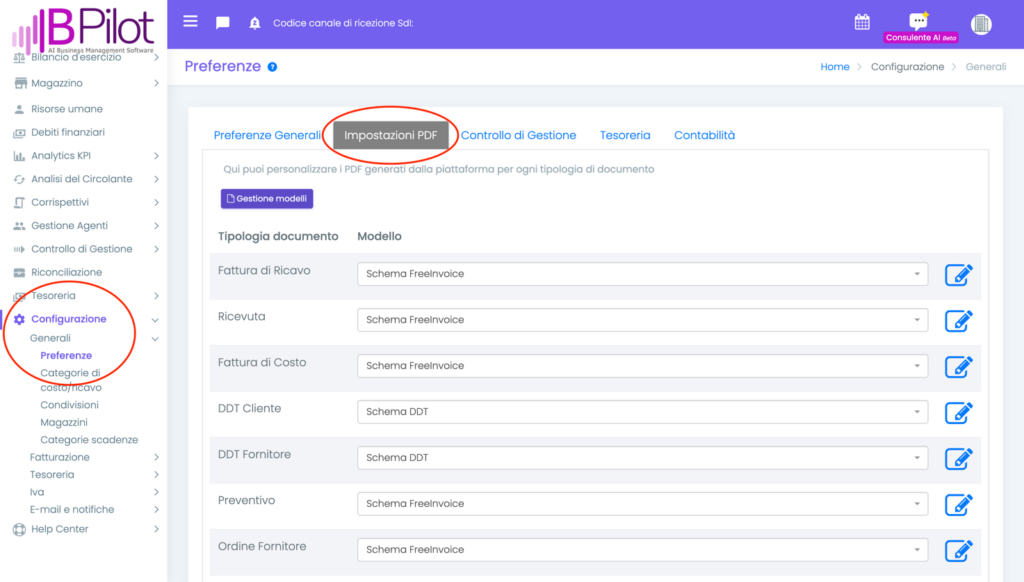The width and height of the screenshot is (1024, 582).
Task: Open the Consulente AI assistant
Action: 920,26
